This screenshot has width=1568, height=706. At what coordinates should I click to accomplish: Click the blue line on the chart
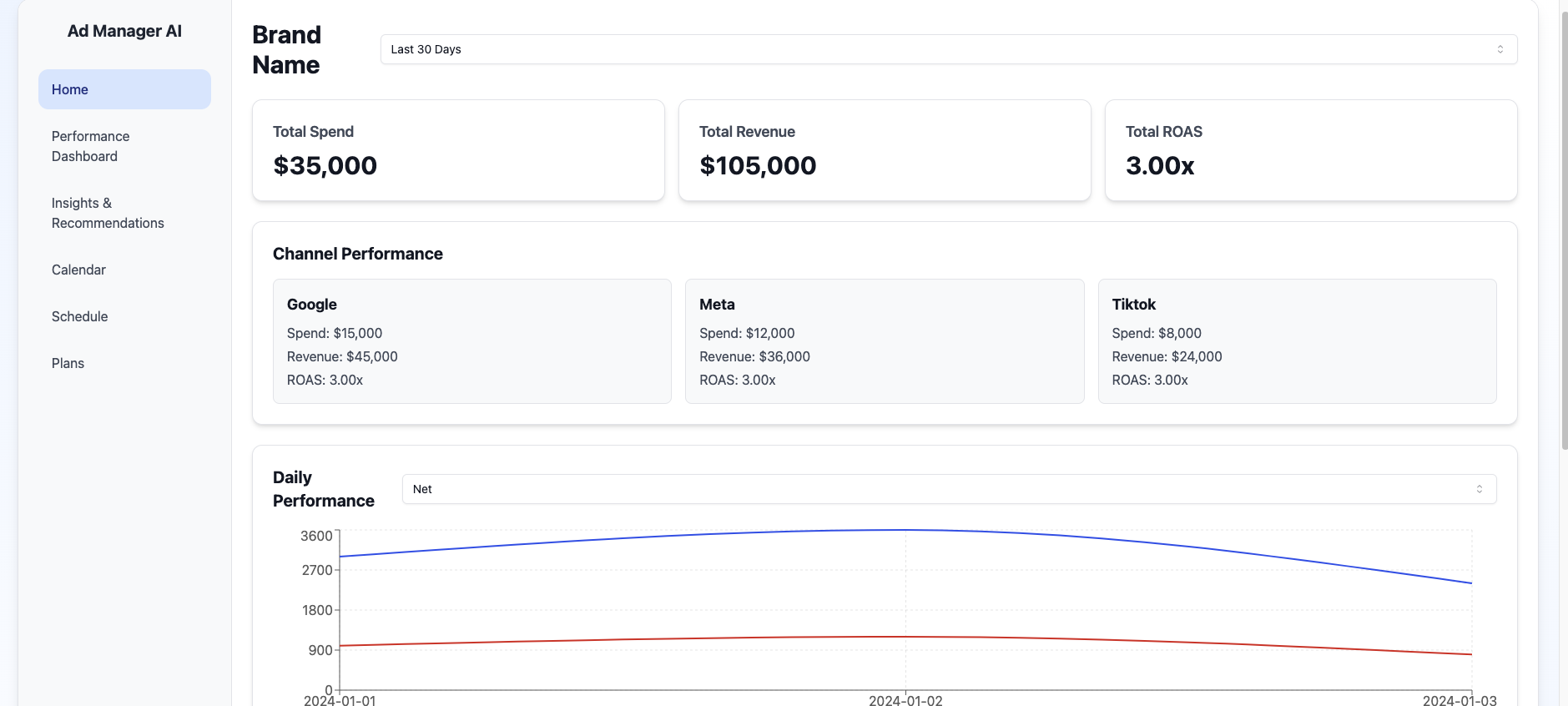click(905, 530)
